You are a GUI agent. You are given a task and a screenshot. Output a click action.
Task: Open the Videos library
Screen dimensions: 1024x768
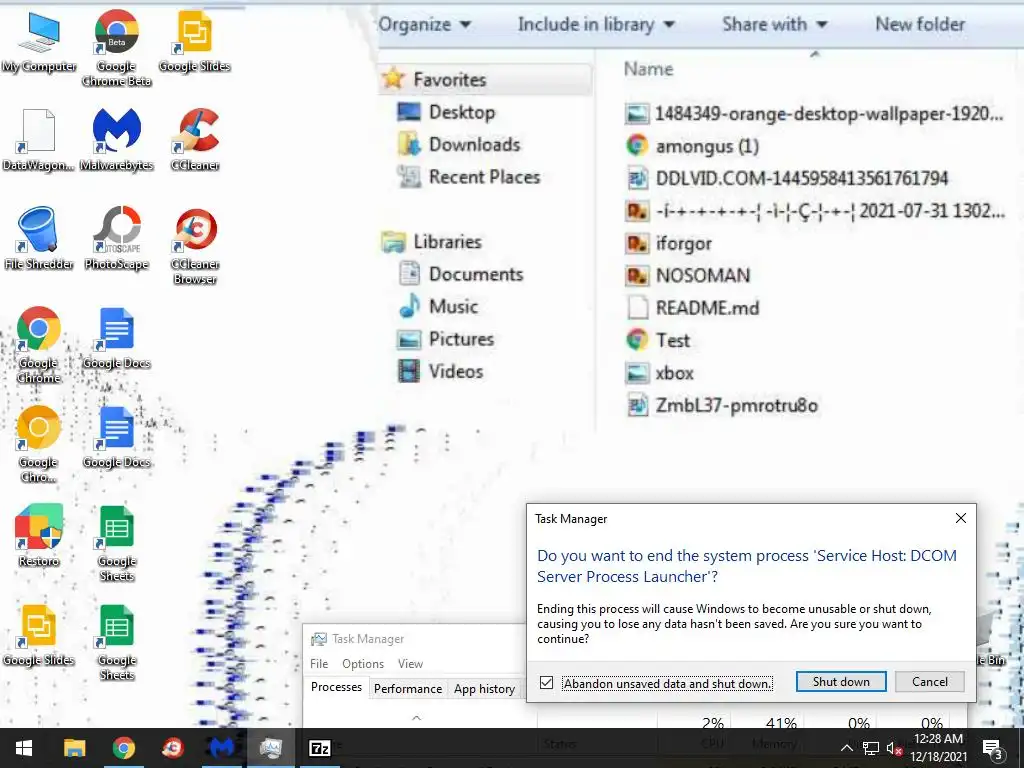(441, 372)
